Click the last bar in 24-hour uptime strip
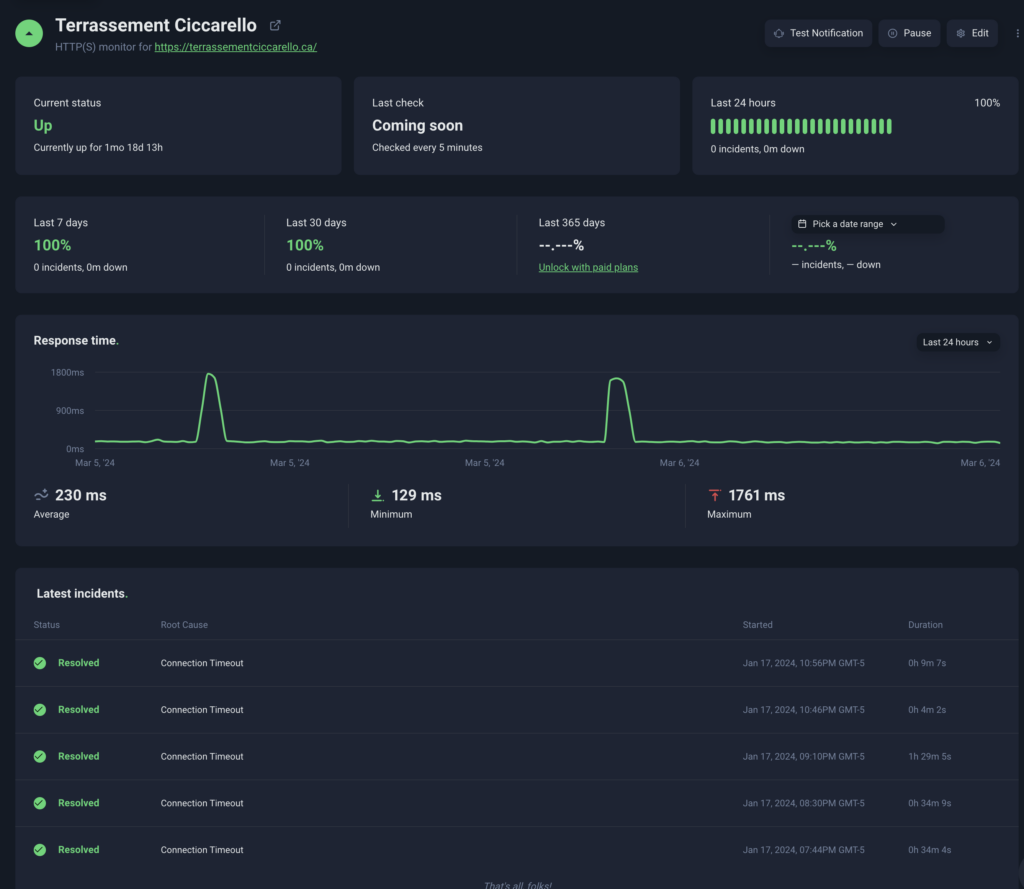 [x=888, y=127]
